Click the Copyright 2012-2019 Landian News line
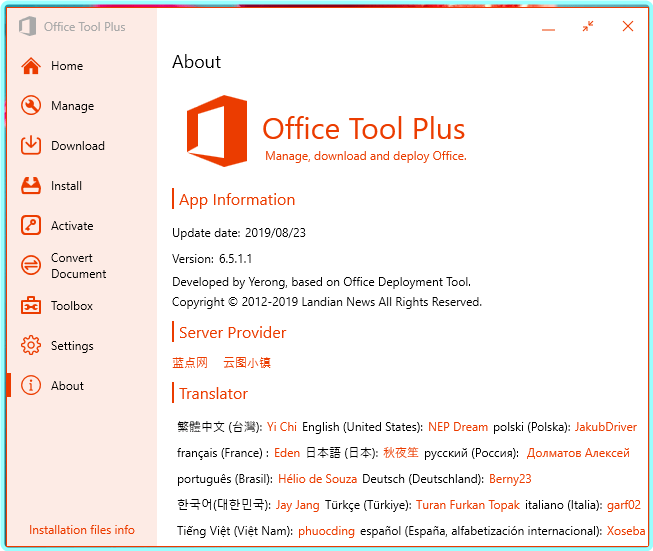The width and height of the screenshot is (653, 551). tap(327, 302)
